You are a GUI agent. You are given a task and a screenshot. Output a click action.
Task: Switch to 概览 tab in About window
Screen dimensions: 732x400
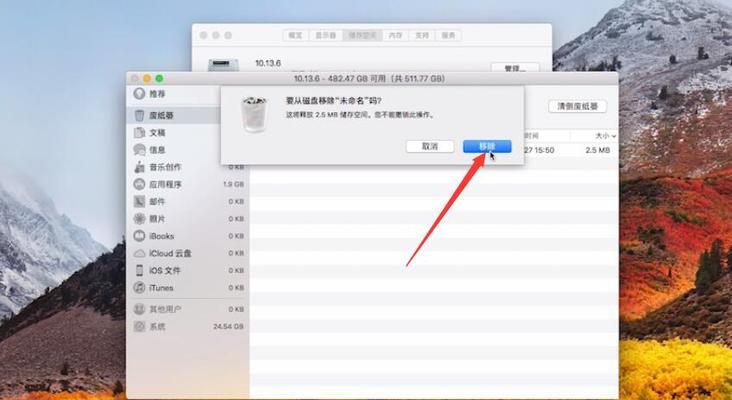[296, 35]
